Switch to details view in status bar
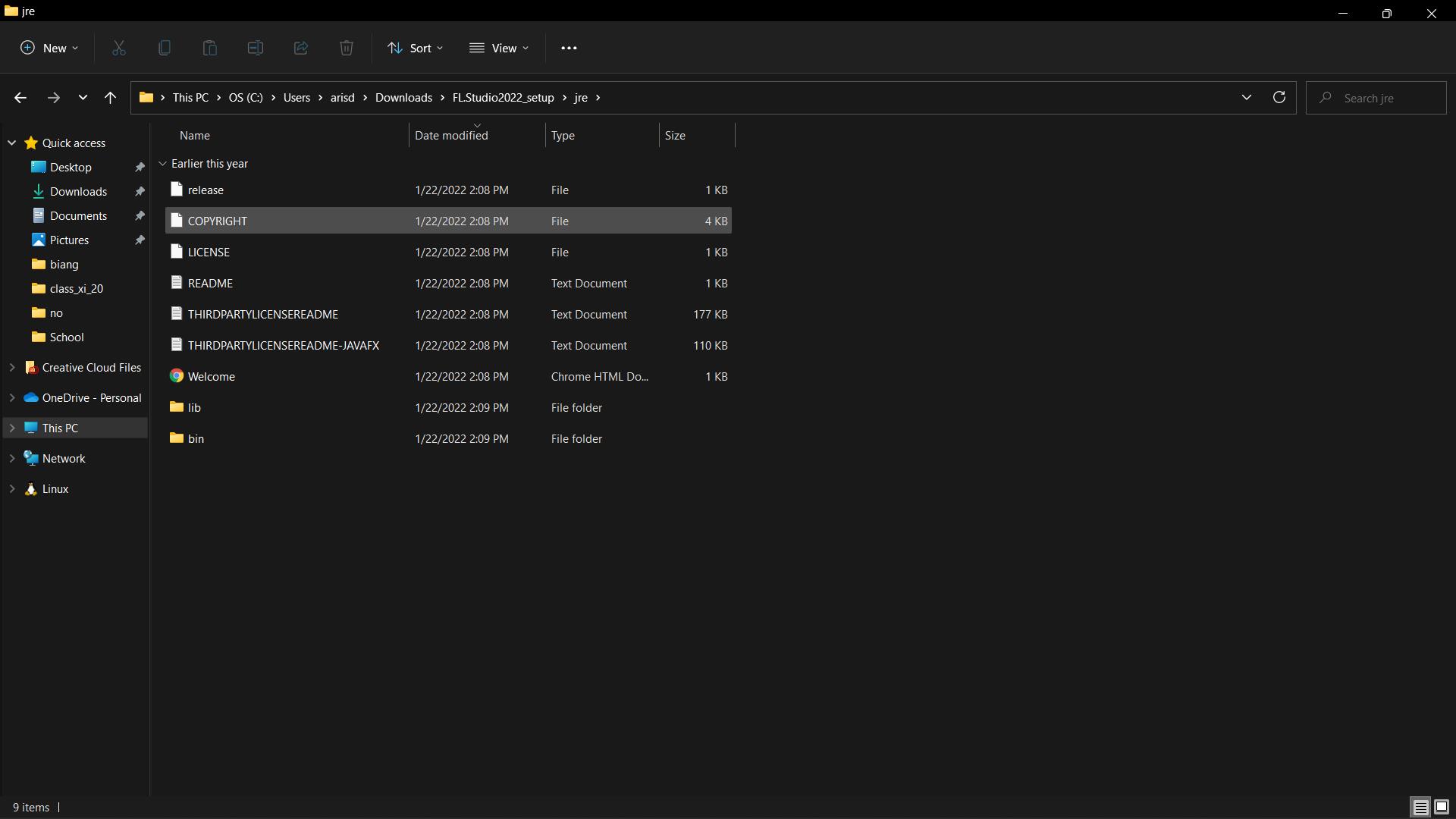 tap(1420, 808)
